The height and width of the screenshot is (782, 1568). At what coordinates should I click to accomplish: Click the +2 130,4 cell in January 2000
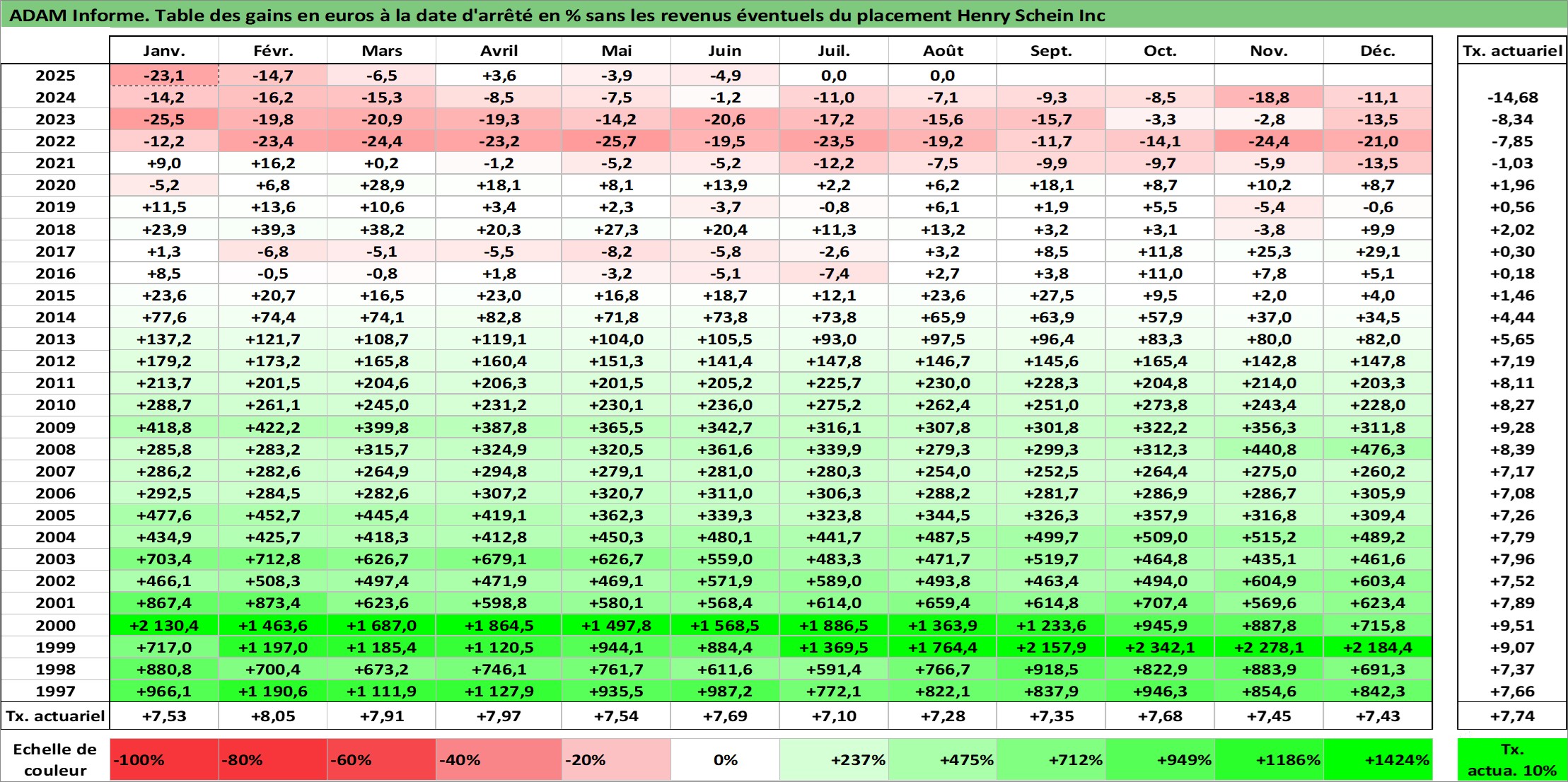tap(164, 626)
